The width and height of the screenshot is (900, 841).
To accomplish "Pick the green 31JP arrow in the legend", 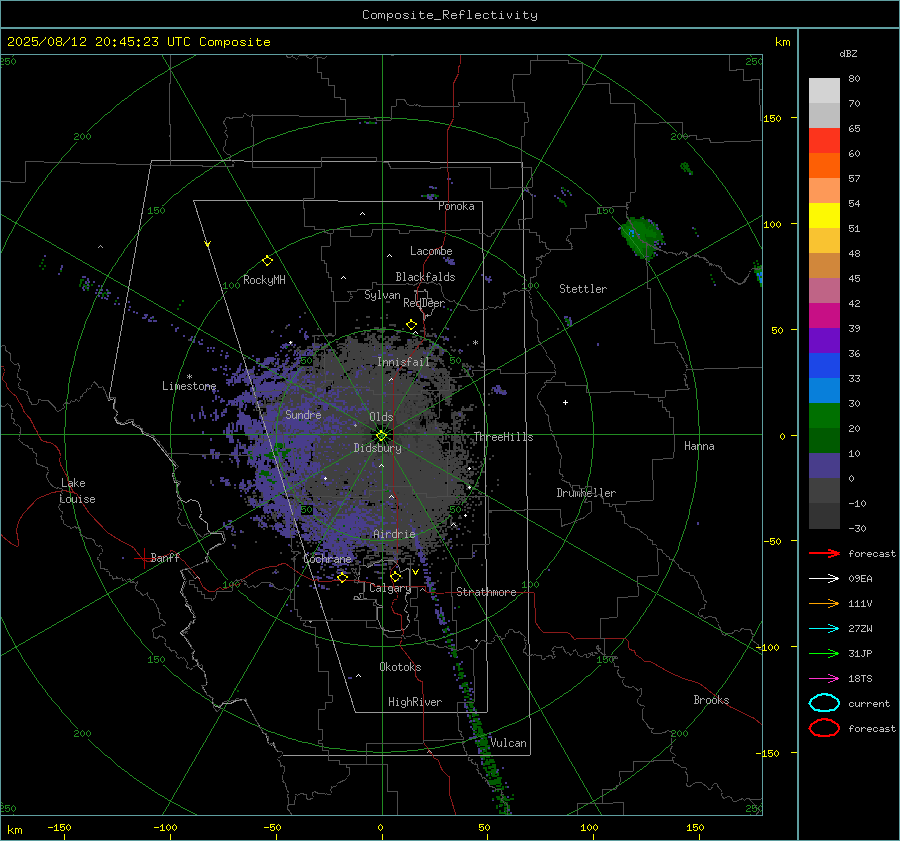I will [x=824, y=653].
